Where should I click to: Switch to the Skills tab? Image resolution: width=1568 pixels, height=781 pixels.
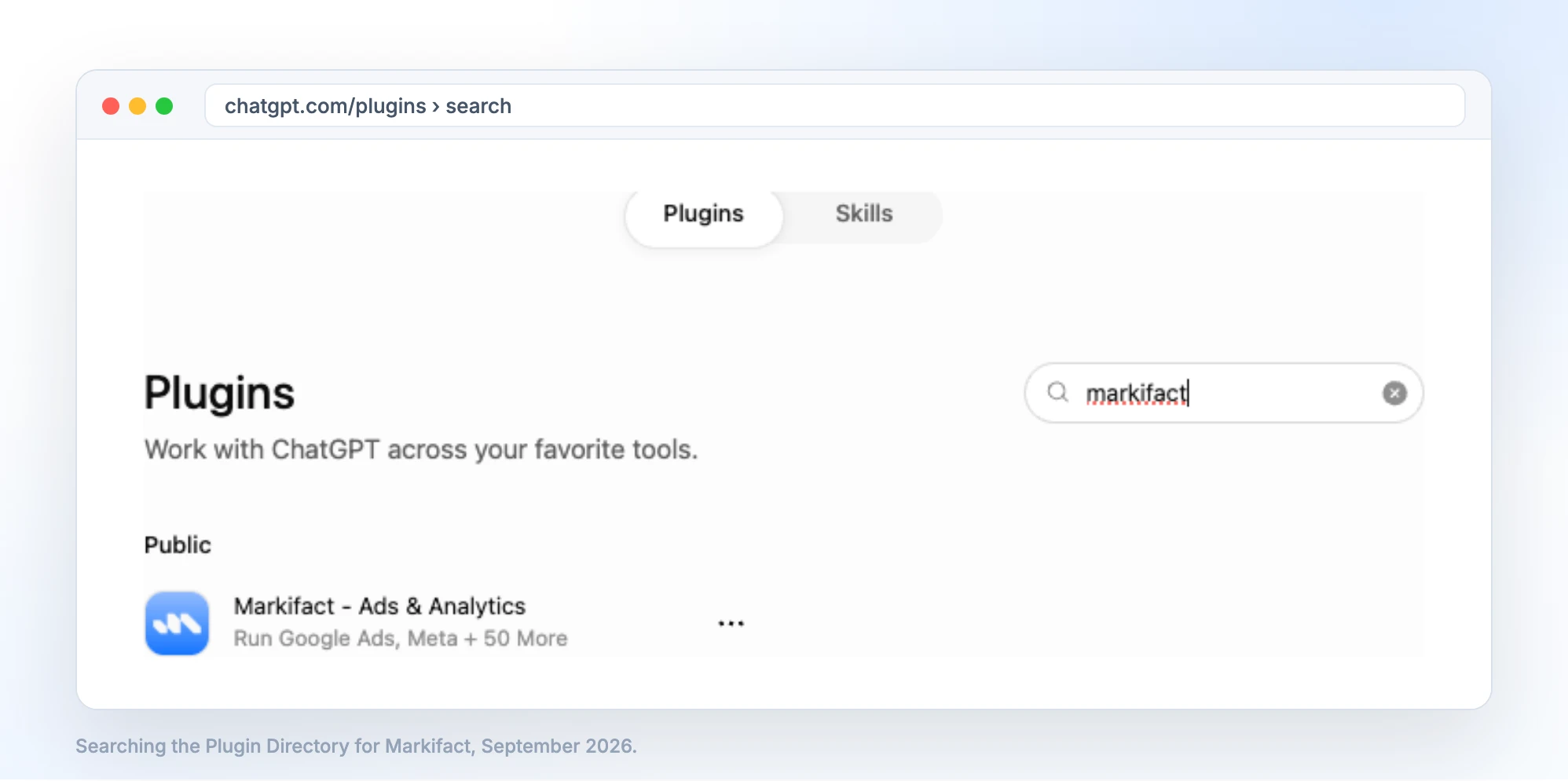tap(863, 214)
